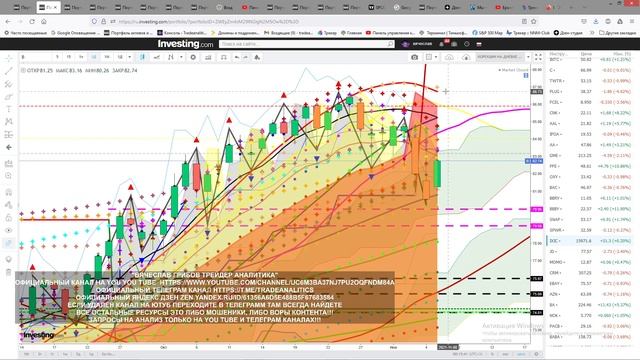The width and height of the screenshot is (640, 360).
Task: Select the candlestick bar style button
Action: pyautogui.click(x=142, y=57)
